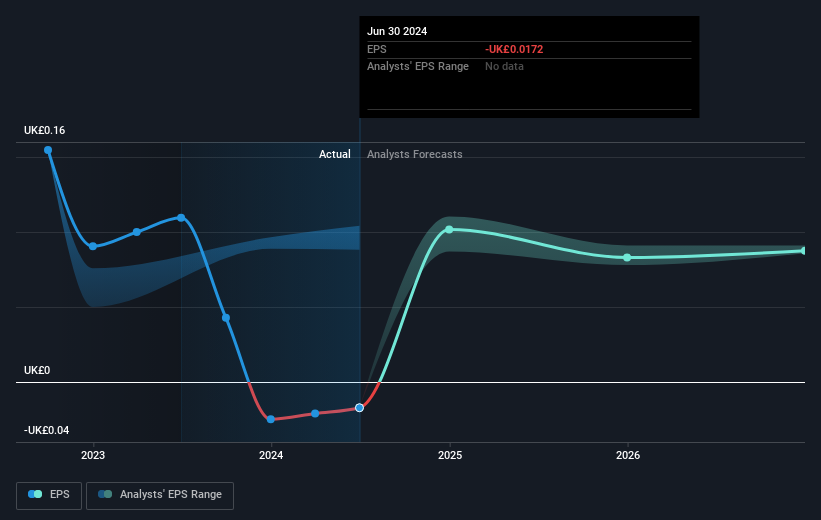The image size is (821, 520).
Task: Select the negative EPS point after 2024
Action: (315, 414)
